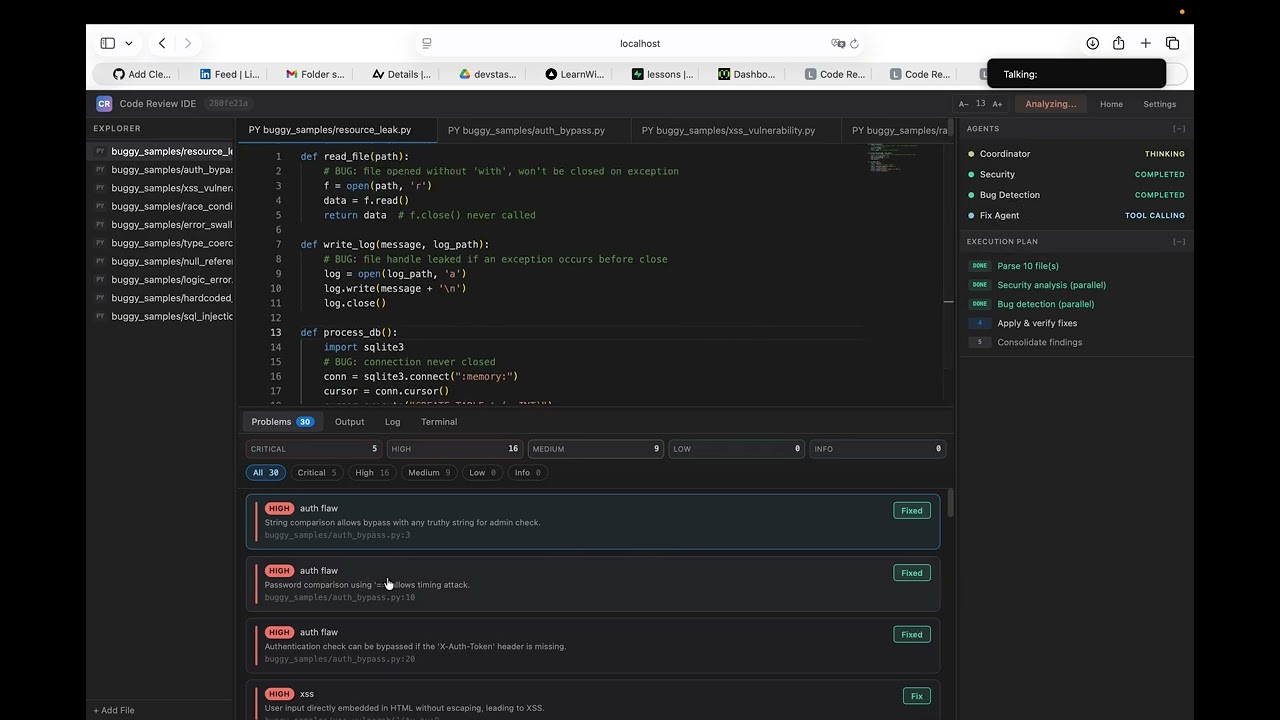
Task: Click the CR Code Review IDE logo
Action: tap(104, 104)
